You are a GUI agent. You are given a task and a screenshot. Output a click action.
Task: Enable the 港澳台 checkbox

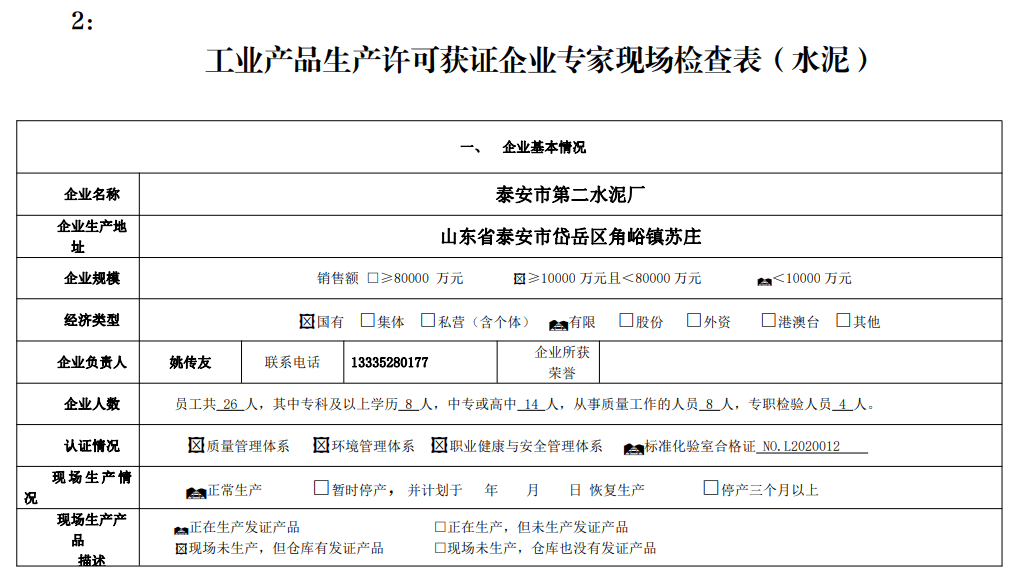tap(769, 321)
